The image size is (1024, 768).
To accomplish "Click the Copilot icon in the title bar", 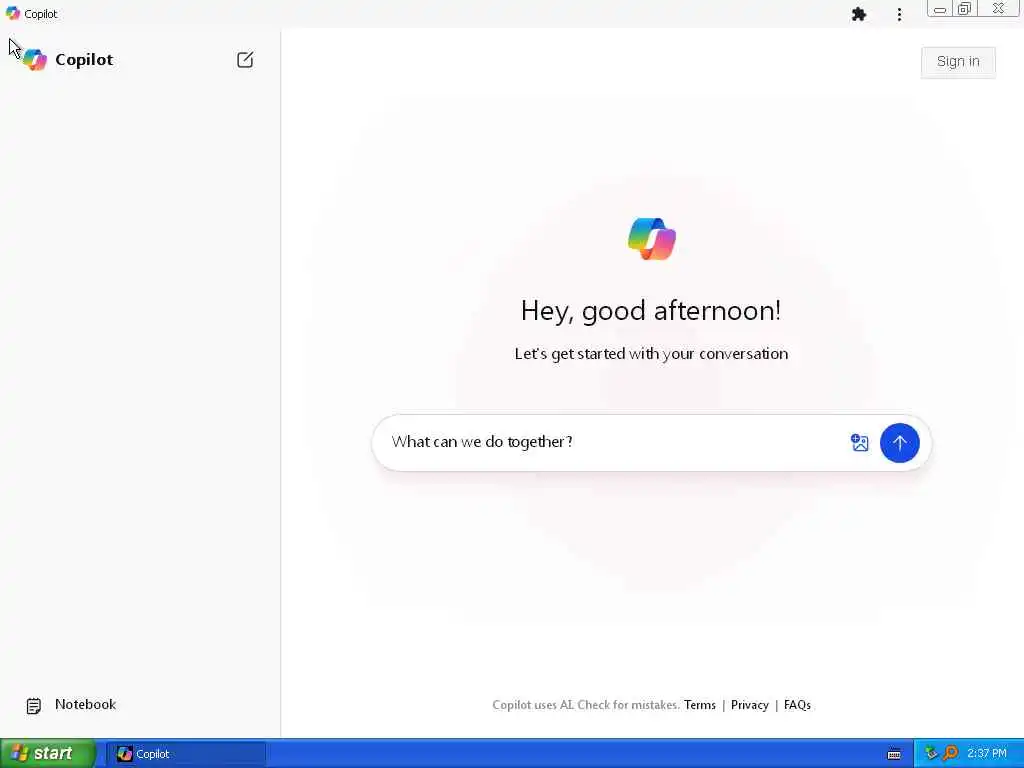I will click(13, 13).
